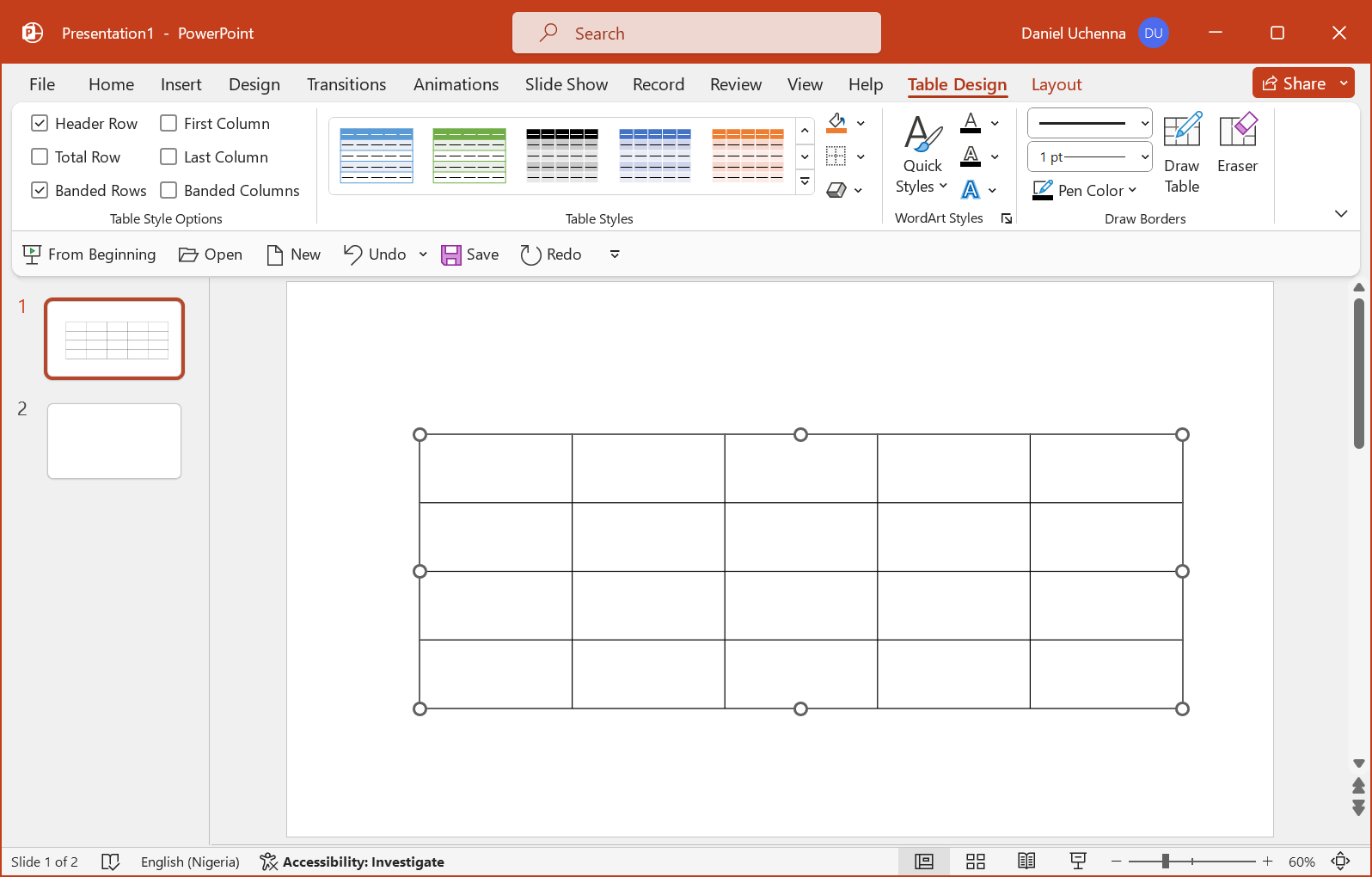Expand the Table Styles gallery
The image size is (1372, 877).
[x=805, y=181]
